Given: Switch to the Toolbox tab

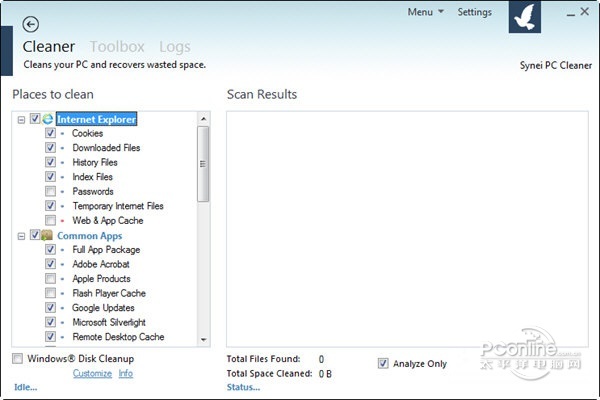Looking at the screenshot, I should pos(117,47).
